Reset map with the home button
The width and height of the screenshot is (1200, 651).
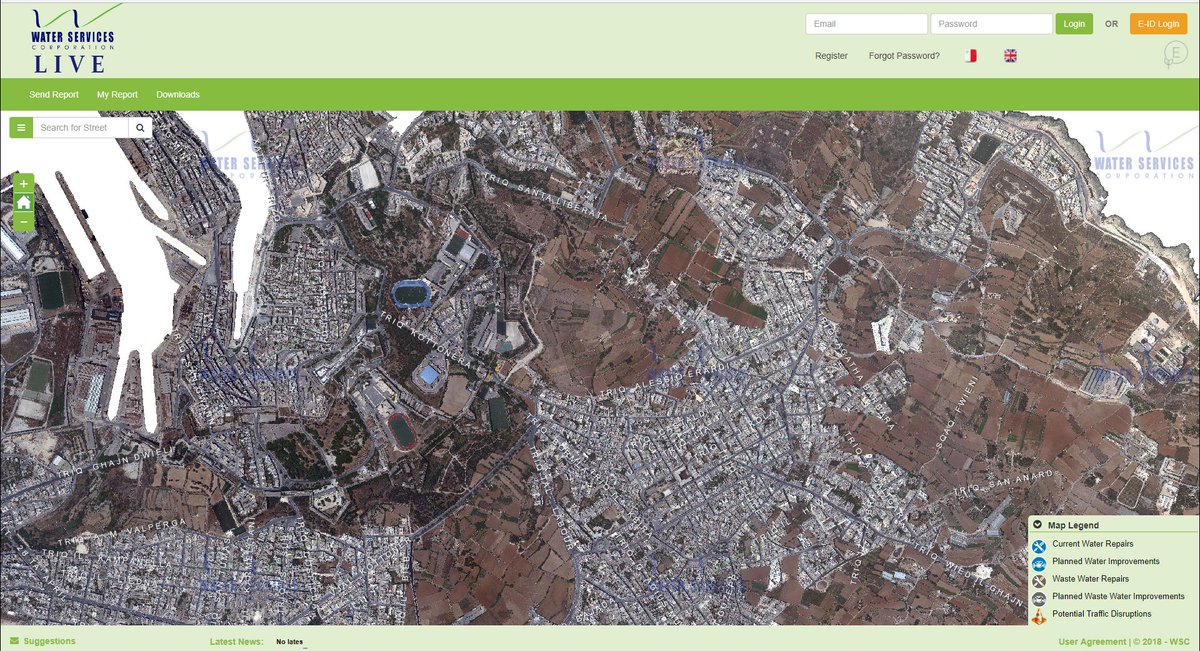(x=23, y=203)
